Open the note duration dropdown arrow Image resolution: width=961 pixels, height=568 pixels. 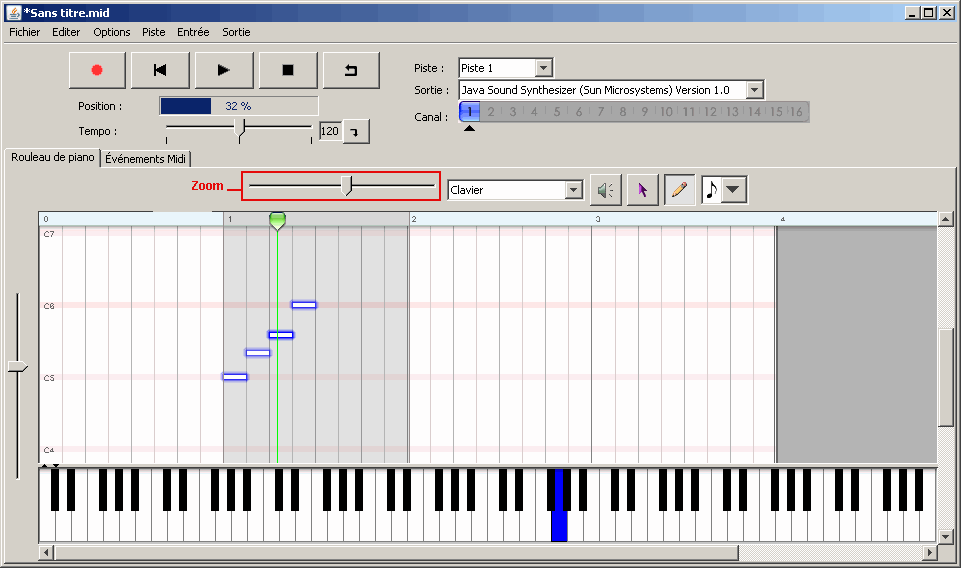pos(734,191)
